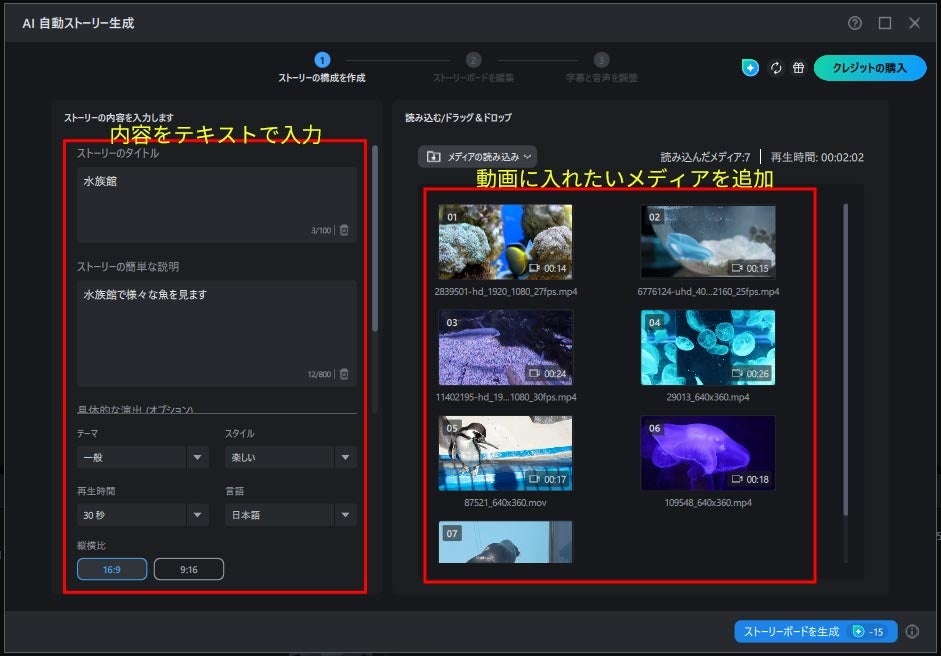941x656 pixels.
Task: Select the 16:9 aspect ratio
Action: (x=112, y=569)
